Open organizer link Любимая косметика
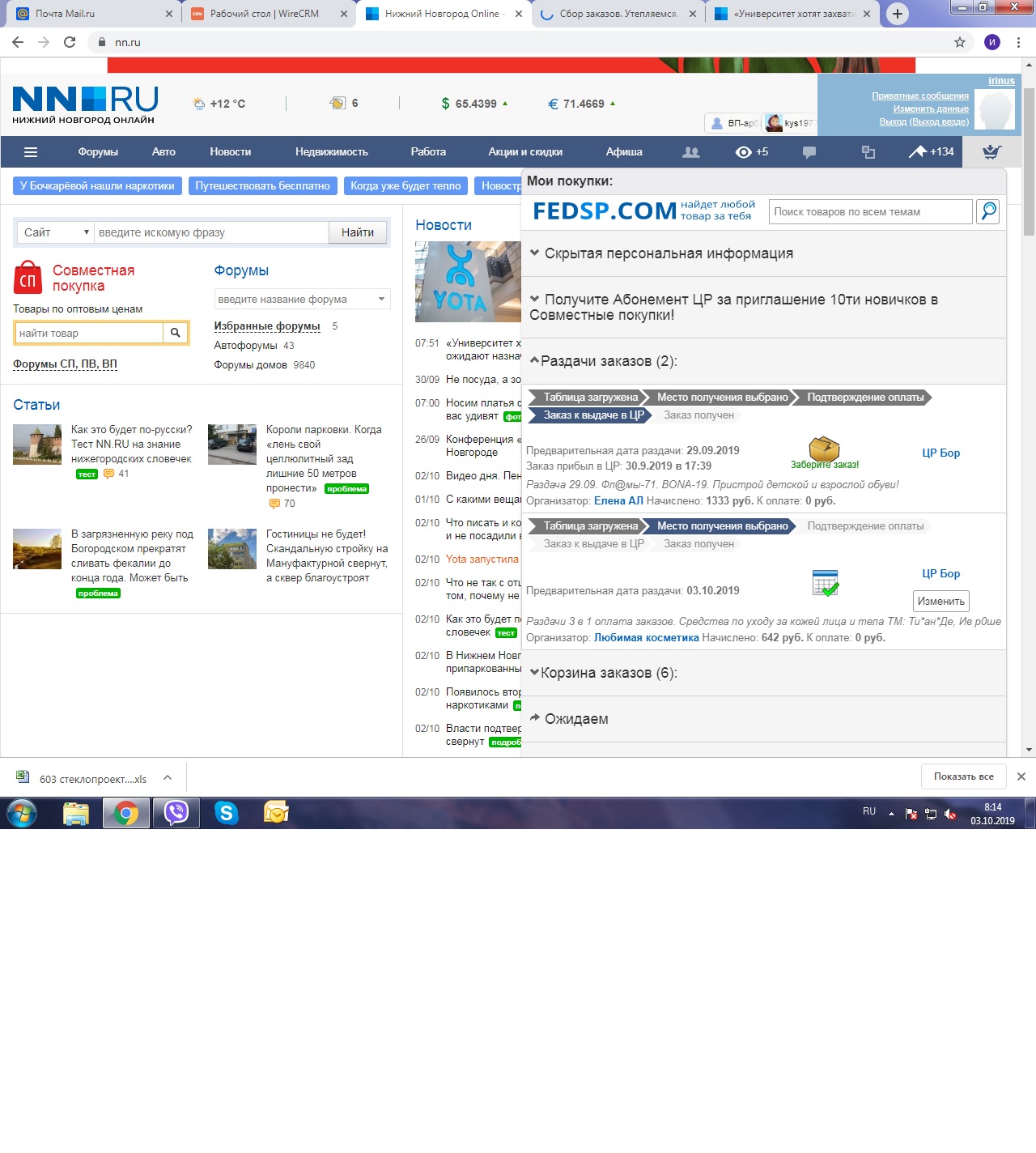 click(647, 638)
